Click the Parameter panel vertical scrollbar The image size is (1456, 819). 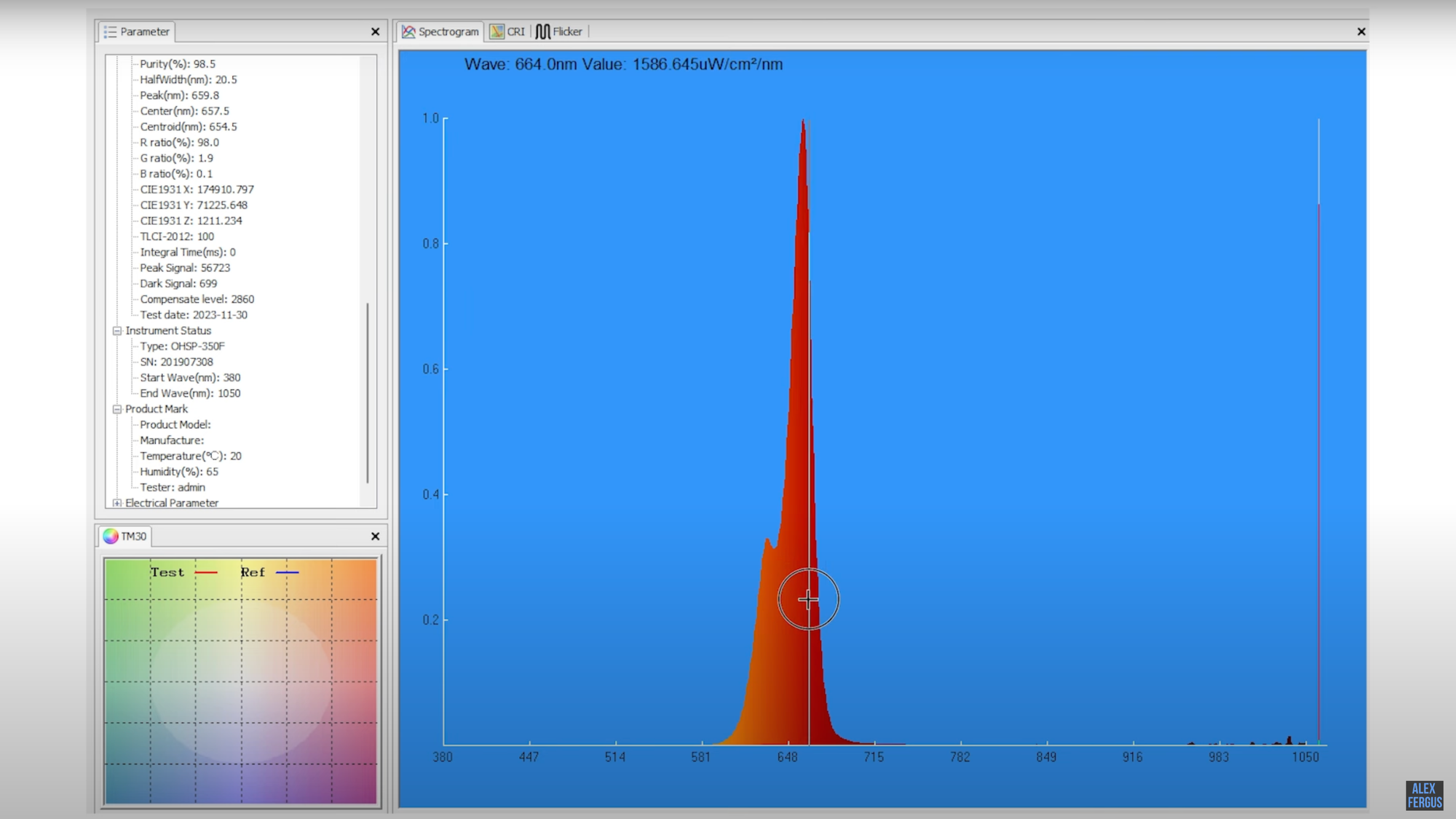368,393
